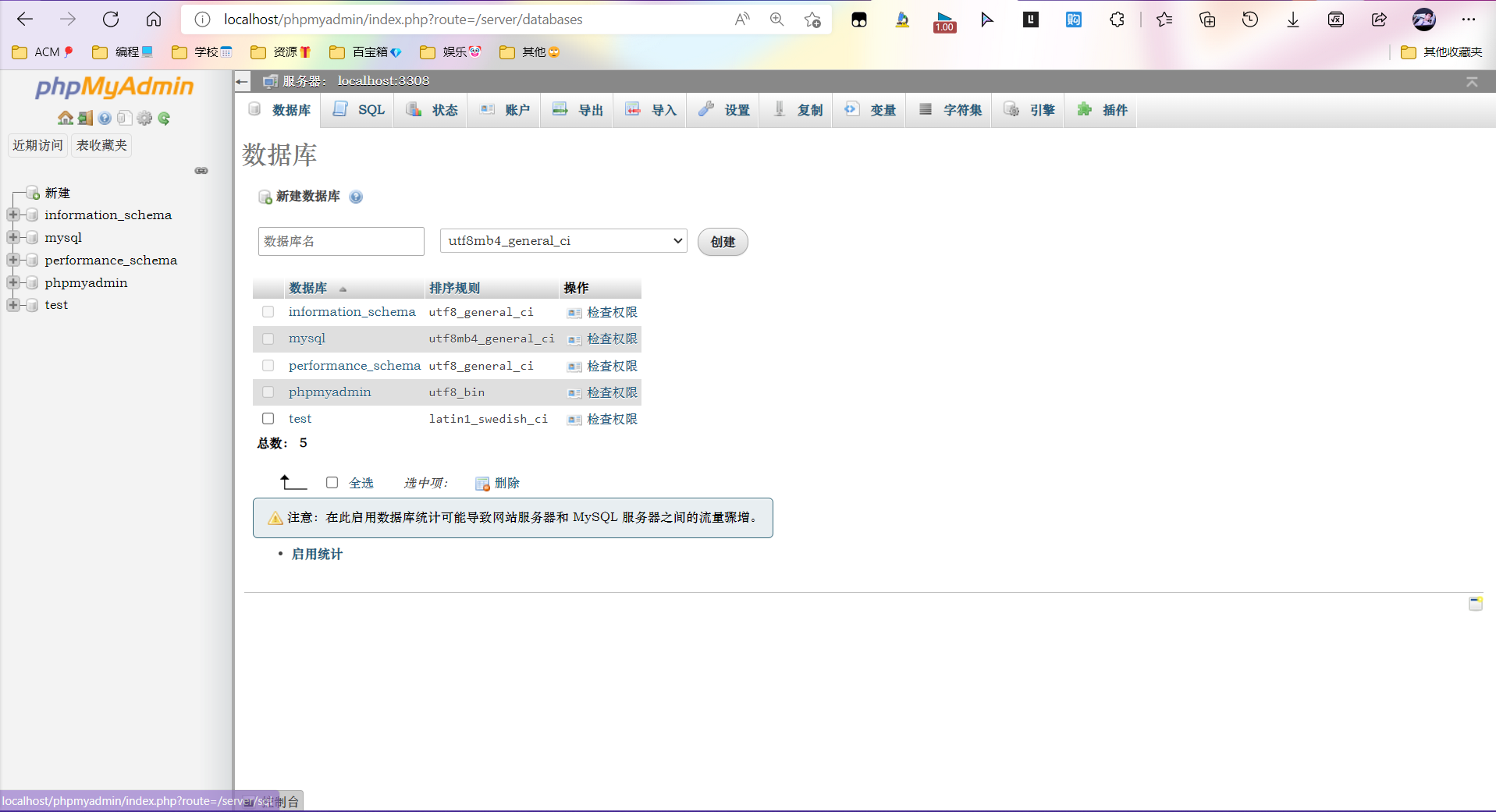Open the console yellow note icon
The height and width of the screenshot is (812, 1496).
1476,603
